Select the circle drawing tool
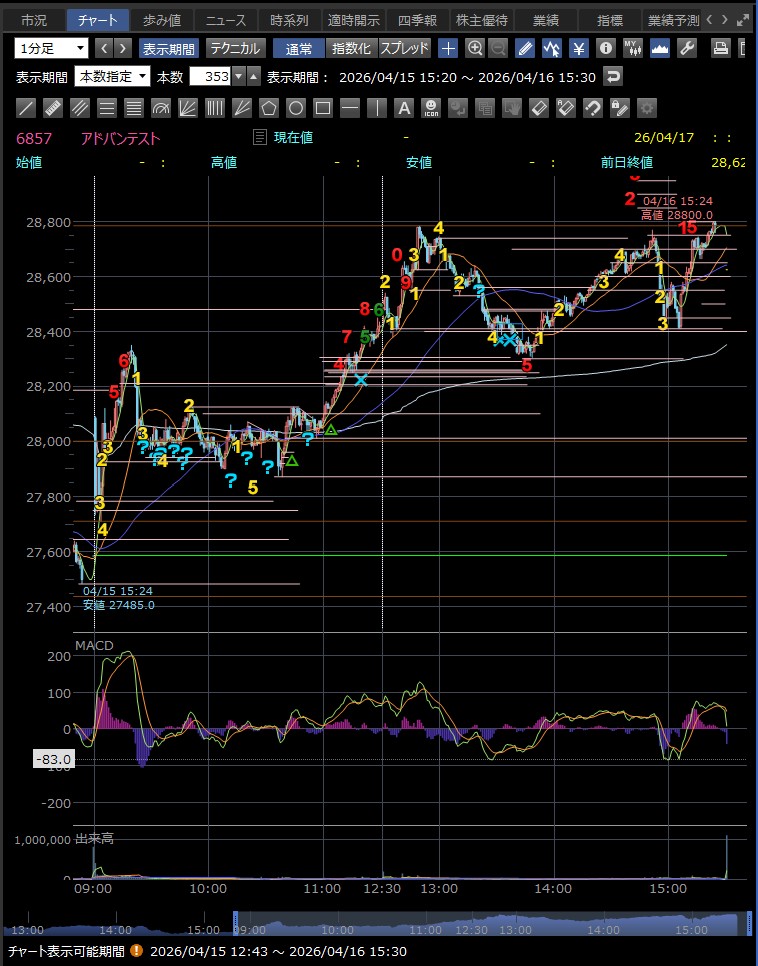Image resolution: width=758 pixels, height=966 pixels. click(x=296, y=108)
